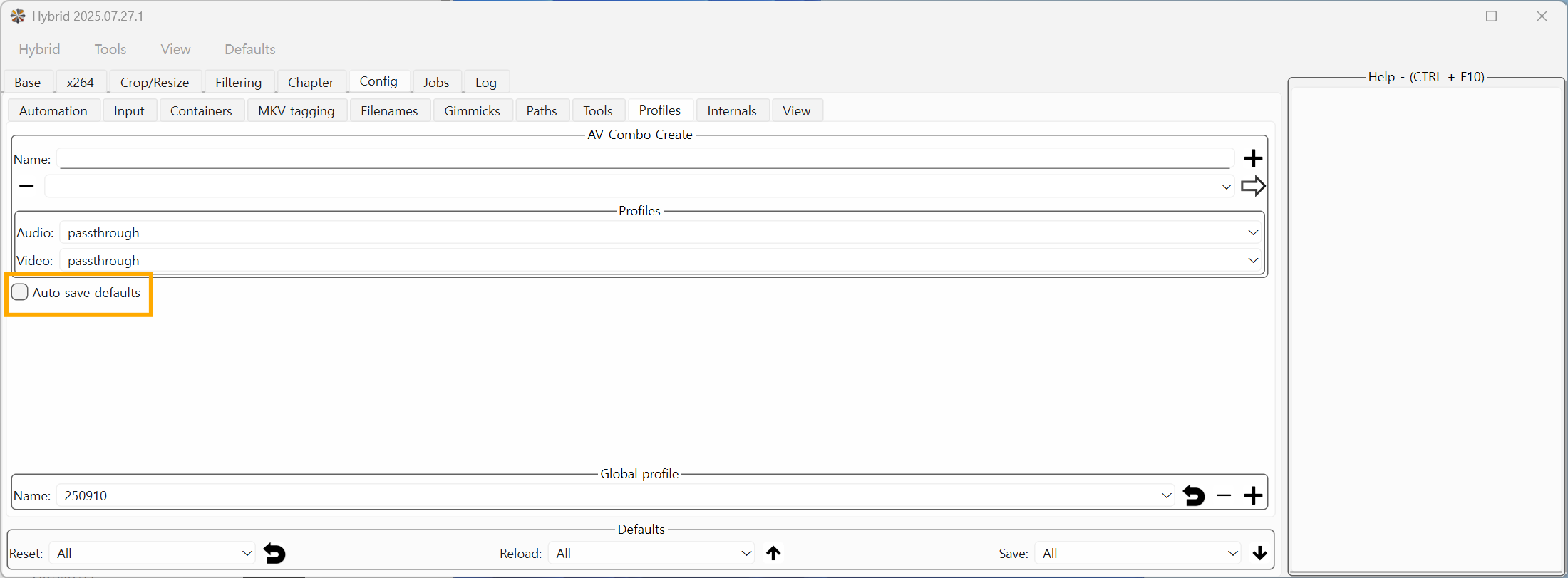Open the Filenames sub-tab
This screenshot has width=1568, height=578.
tap(389, 110)
